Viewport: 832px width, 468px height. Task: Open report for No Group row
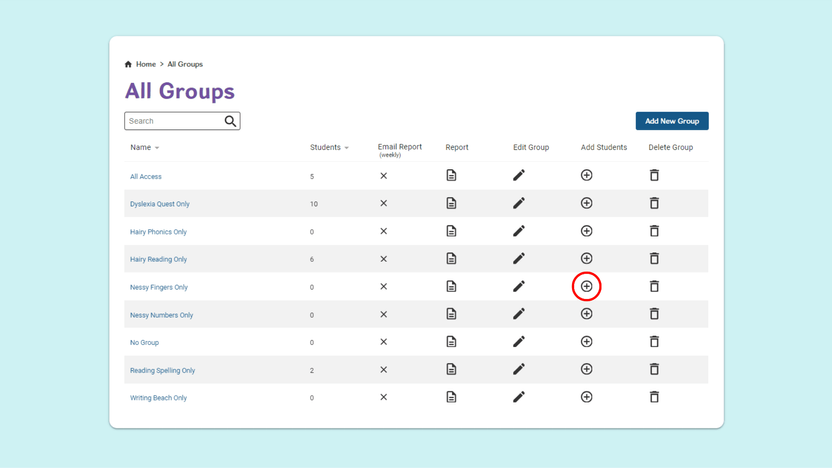click(x=451, y=342)
